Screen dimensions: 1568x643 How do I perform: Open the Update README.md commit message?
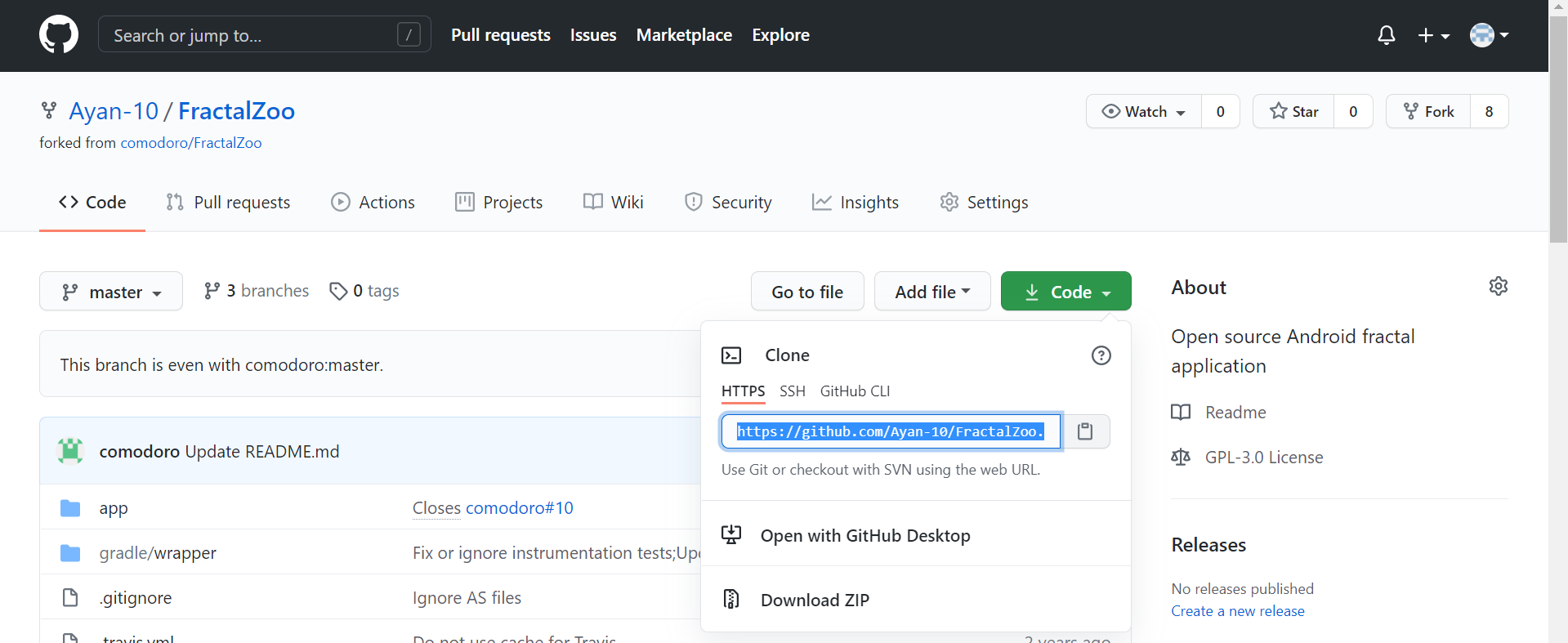262,452
